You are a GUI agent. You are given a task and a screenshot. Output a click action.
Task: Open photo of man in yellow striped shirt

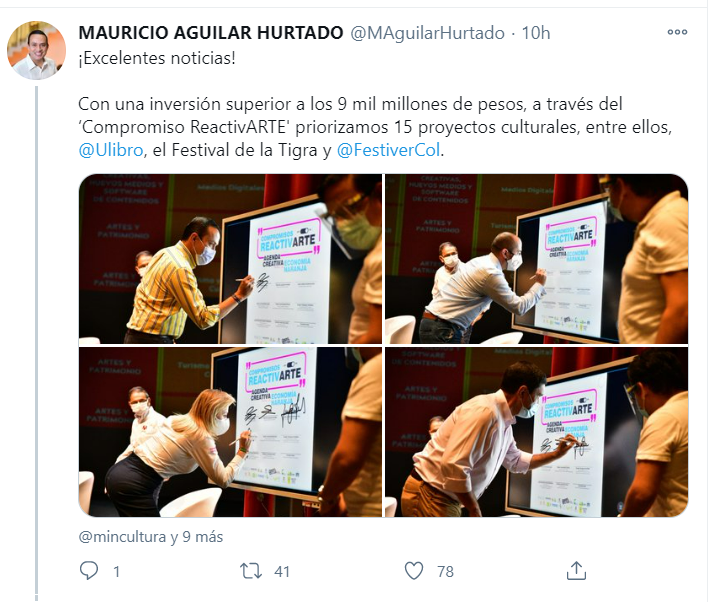[x=230, y=259]
